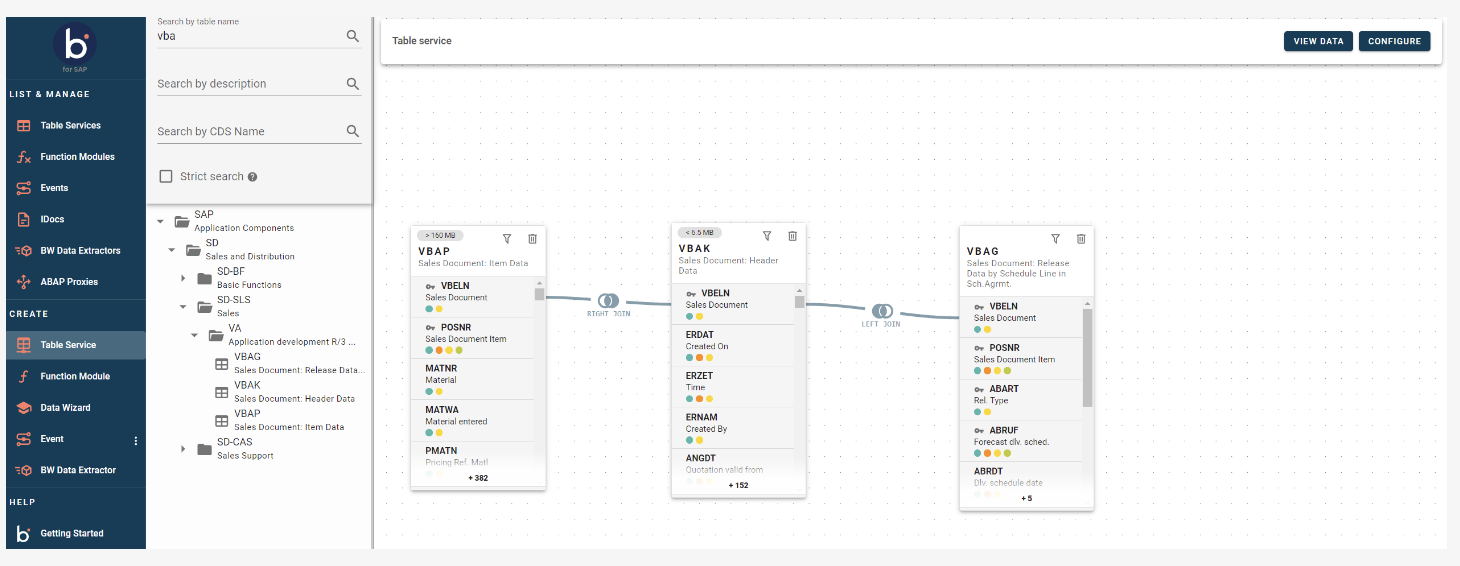Click the options dots beside Event

136,440
